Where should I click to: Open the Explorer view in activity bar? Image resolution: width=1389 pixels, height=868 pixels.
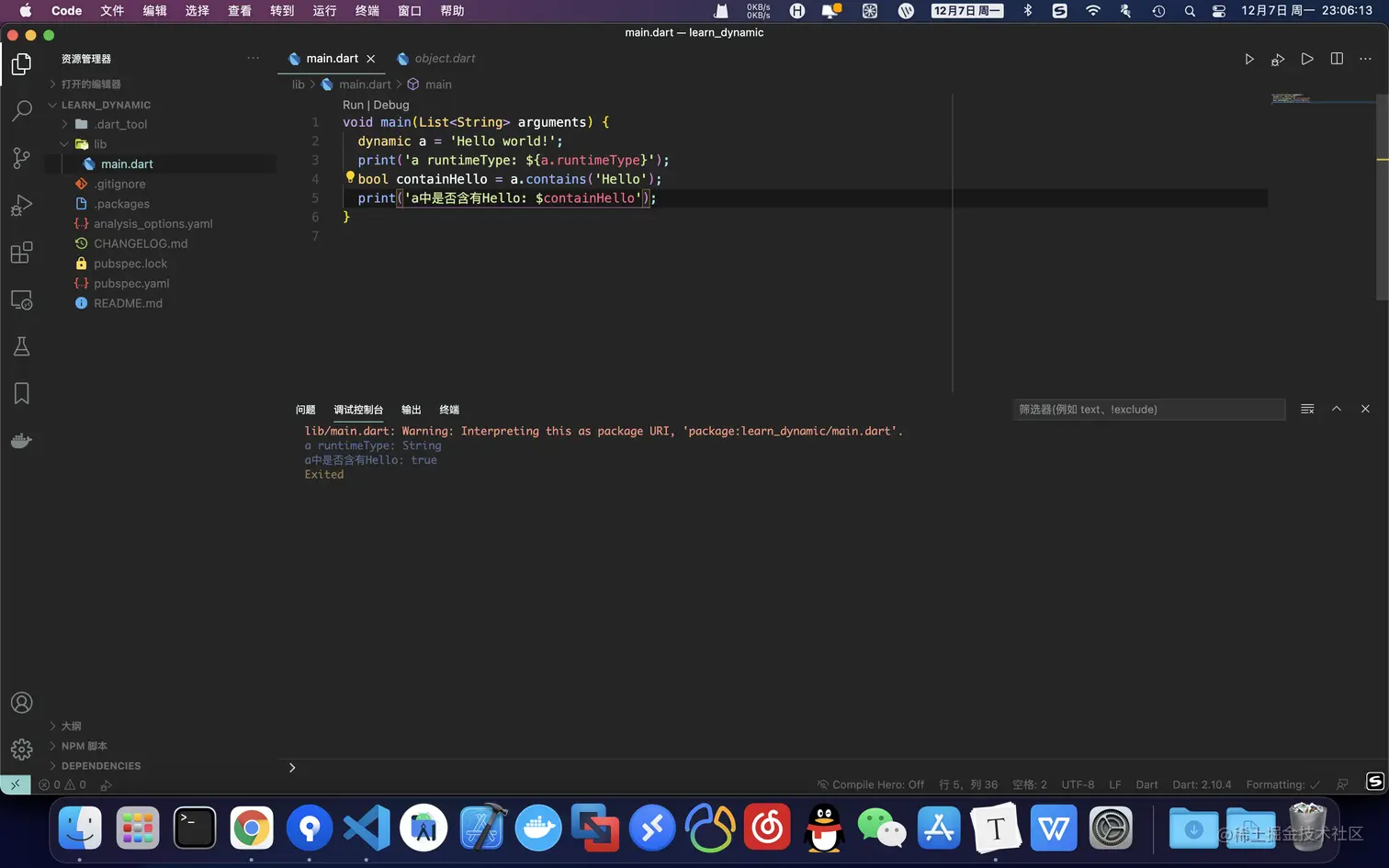point(21,63)
